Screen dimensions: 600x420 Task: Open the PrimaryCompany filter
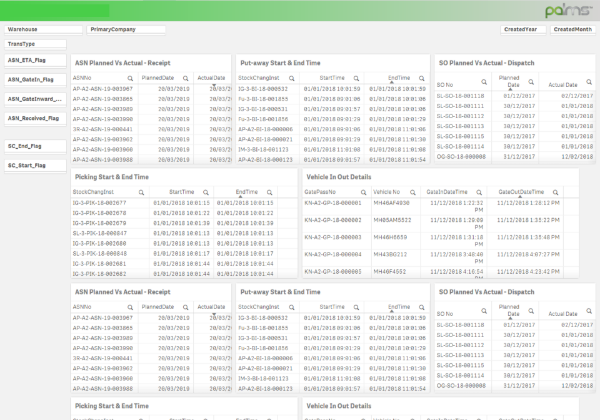click(125, 30)
